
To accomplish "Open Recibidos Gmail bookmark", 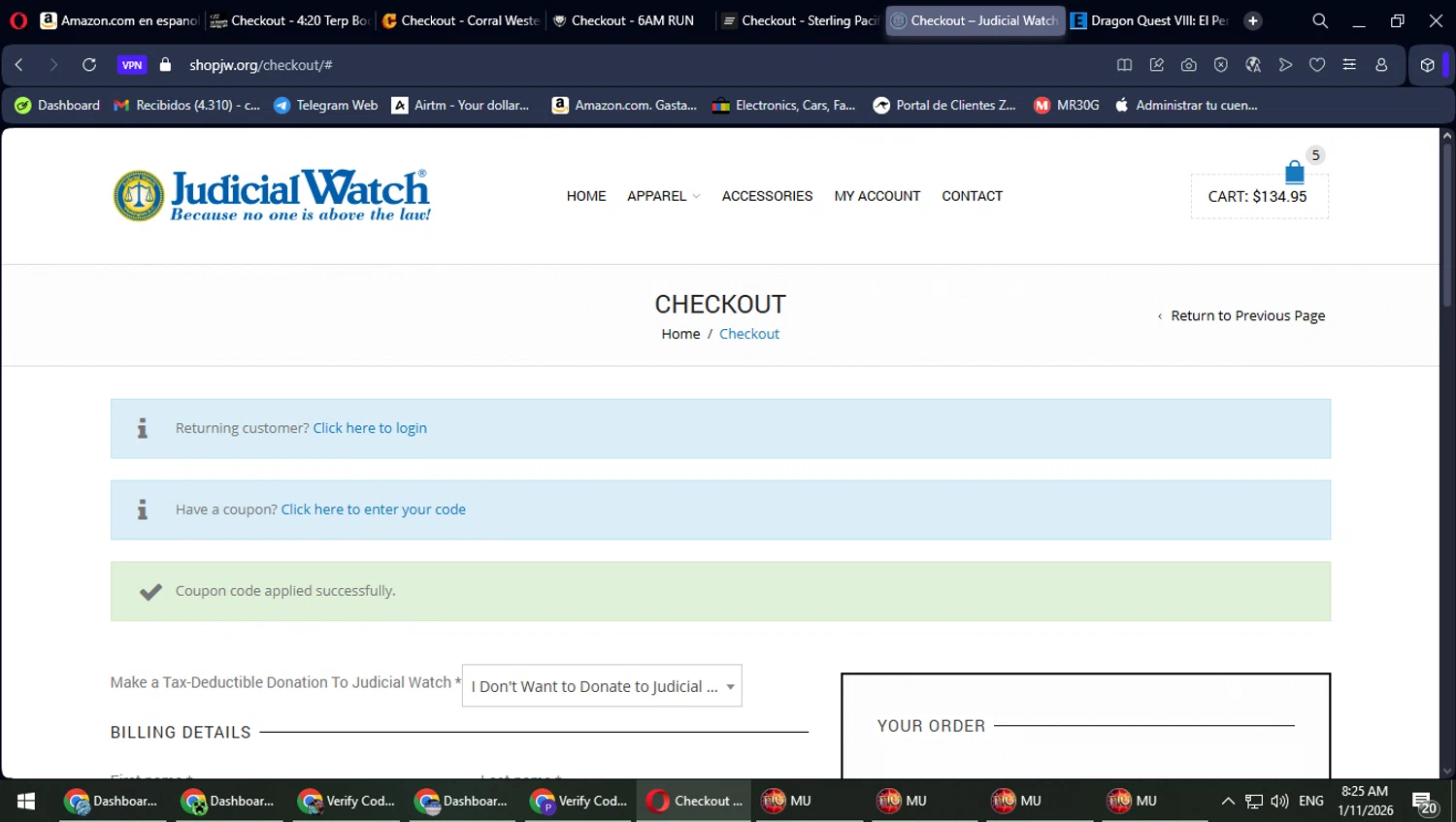I will point(186,105).
